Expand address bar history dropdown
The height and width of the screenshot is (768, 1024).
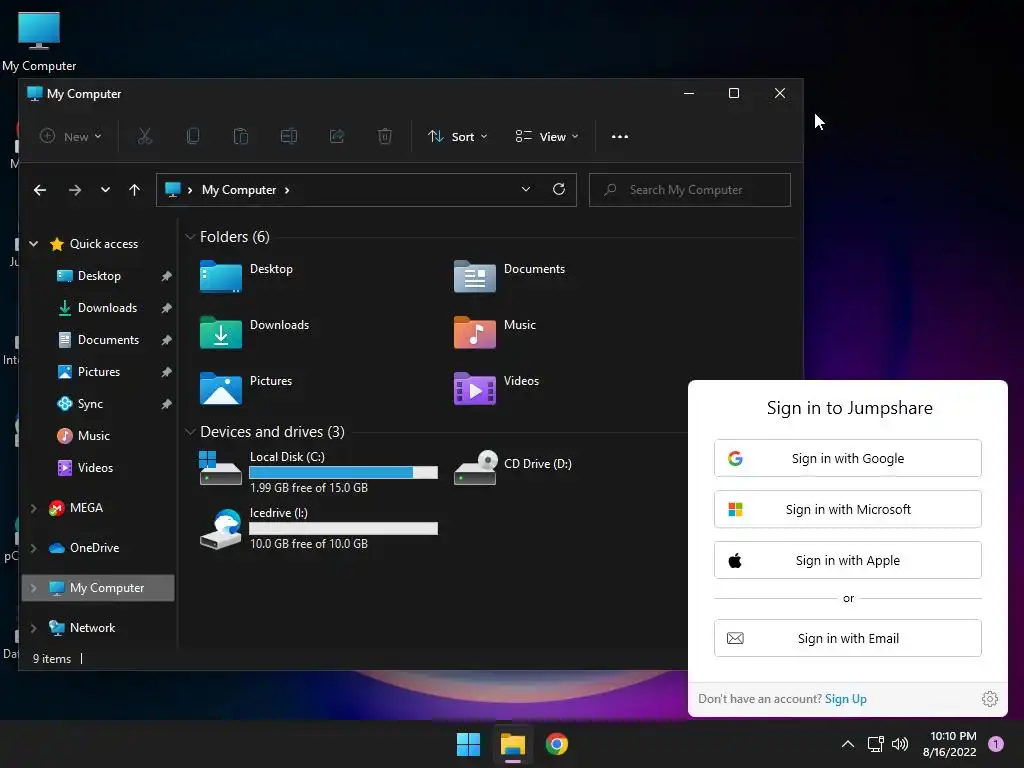[526, 189]
